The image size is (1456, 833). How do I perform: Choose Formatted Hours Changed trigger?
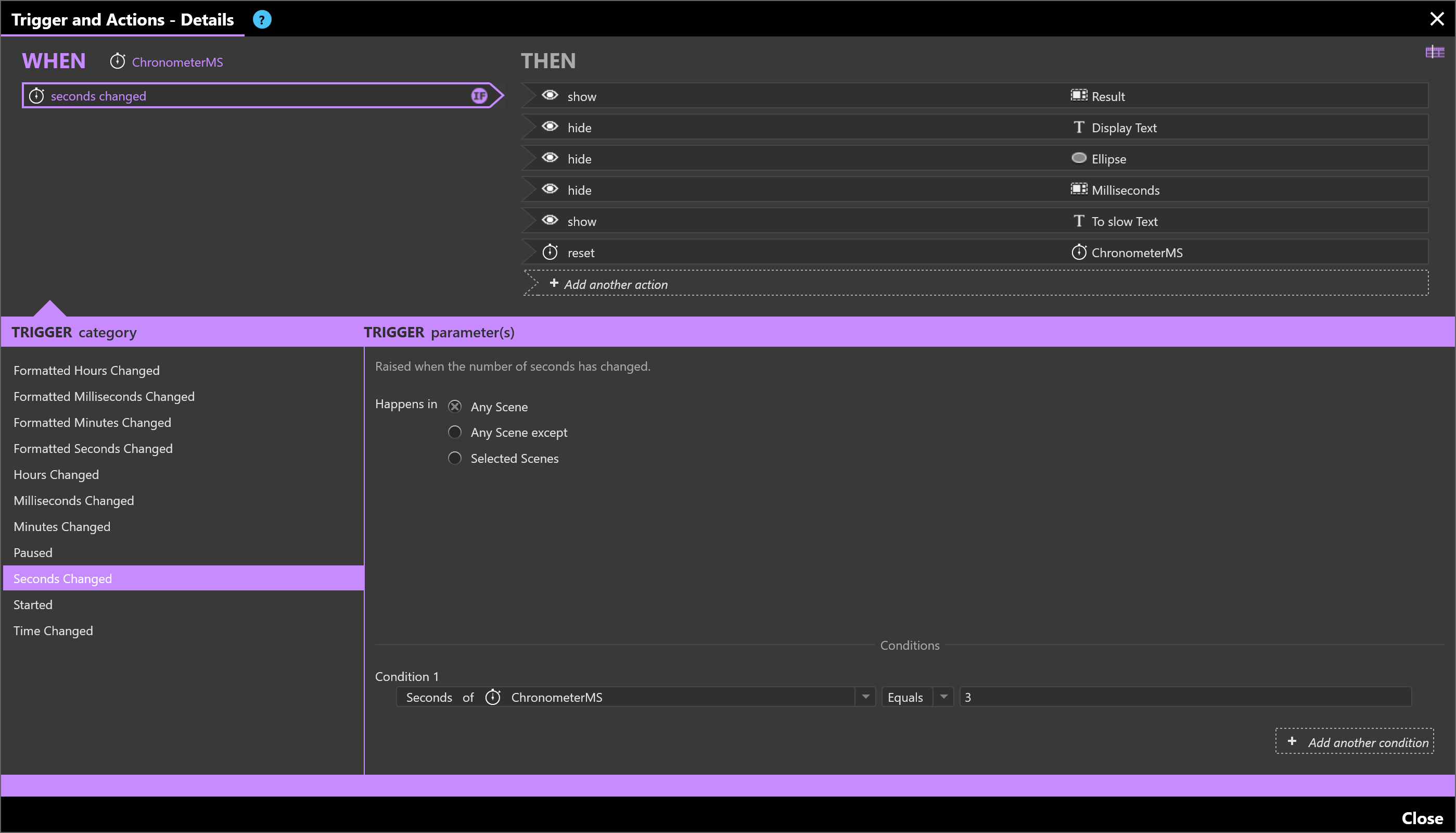(86, 370)
